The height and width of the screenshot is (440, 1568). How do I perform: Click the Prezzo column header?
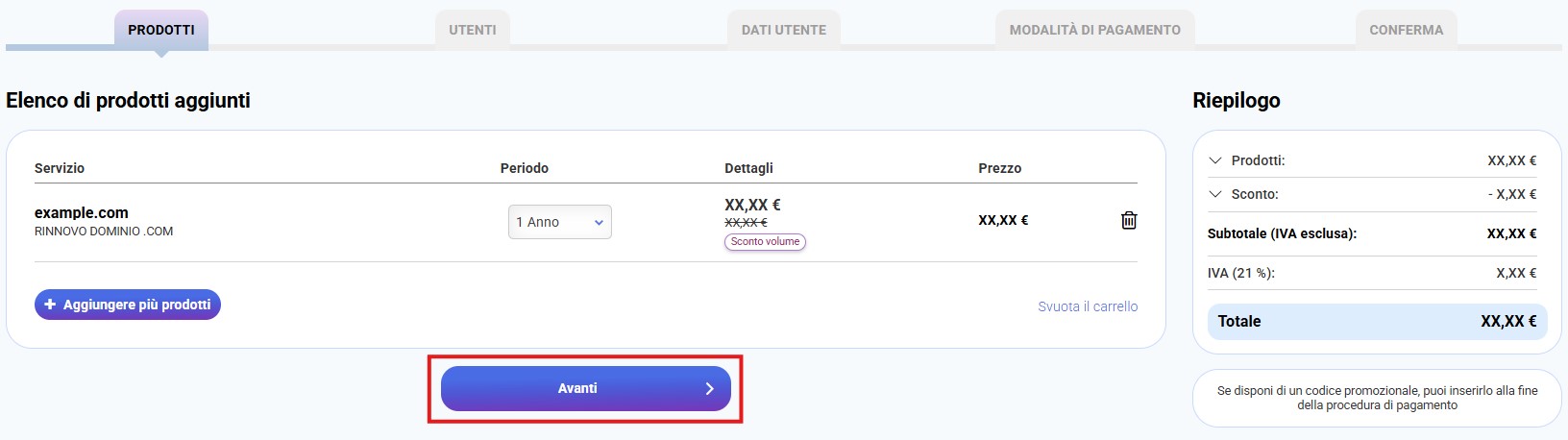999,168
